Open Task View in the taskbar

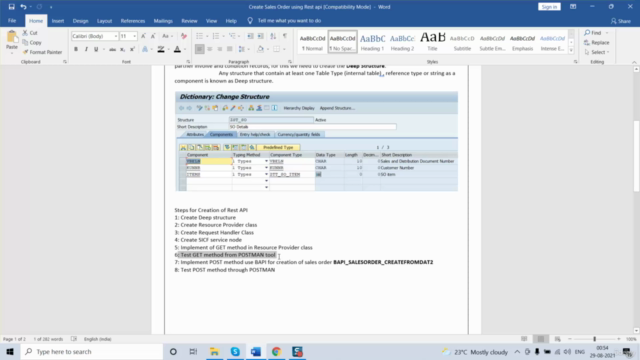[x=193, y=351]
